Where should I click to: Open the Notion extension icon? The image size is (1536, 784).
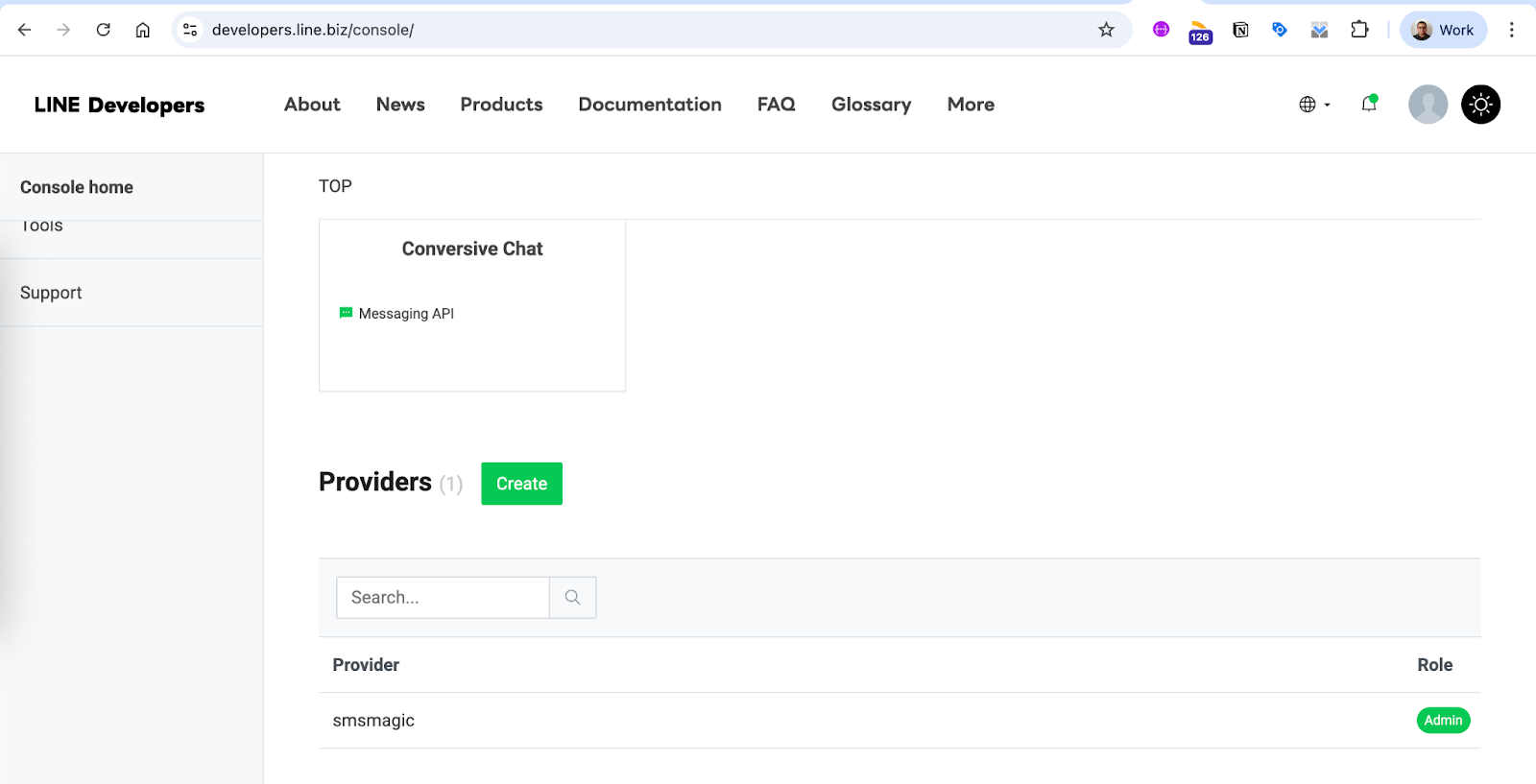tap(1240, 30)
